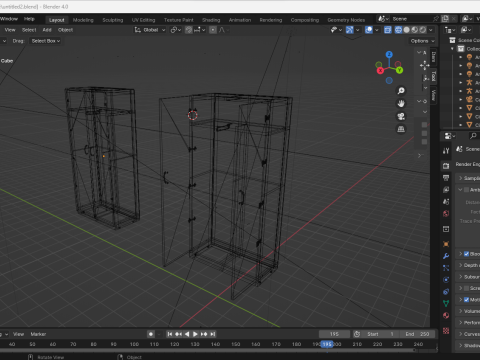The image size is (480, 360).
Task: Switch to solid viewport shading
Action: (406, 30)
